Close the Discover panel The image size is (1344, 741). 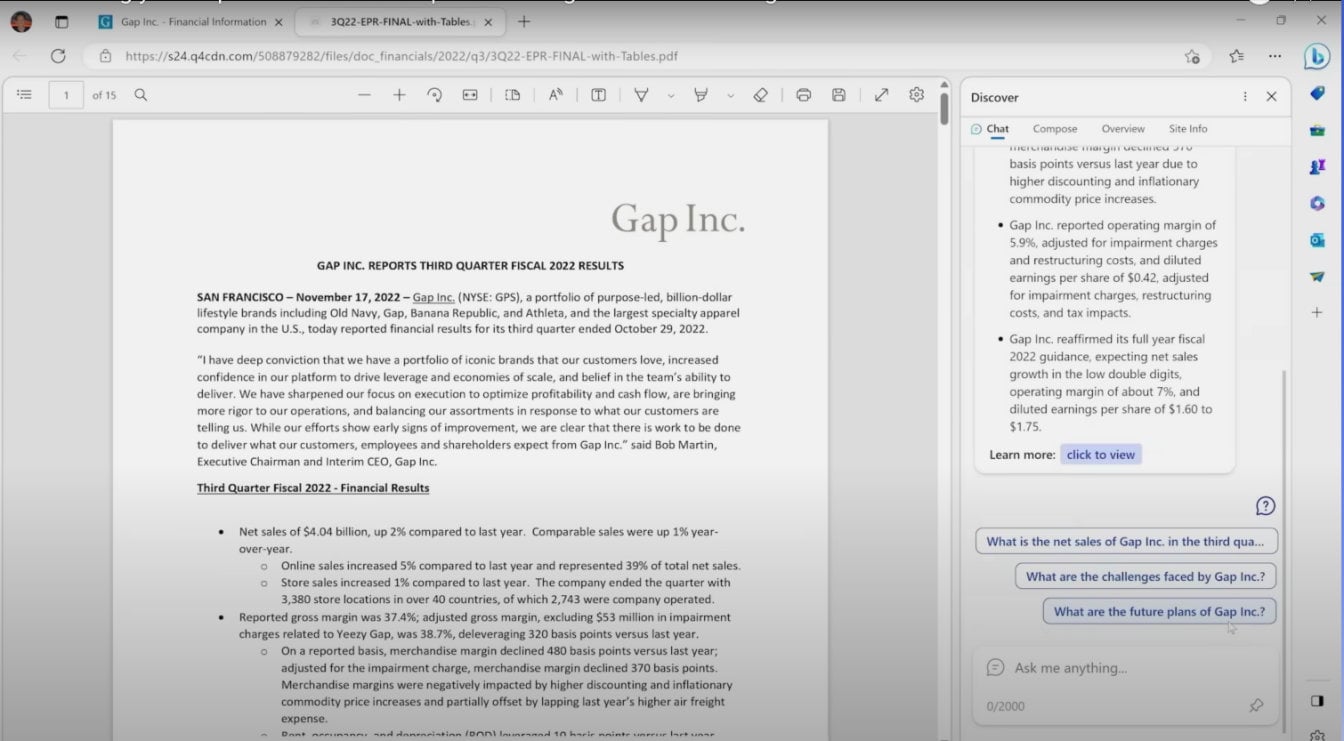coord(1271,97)
